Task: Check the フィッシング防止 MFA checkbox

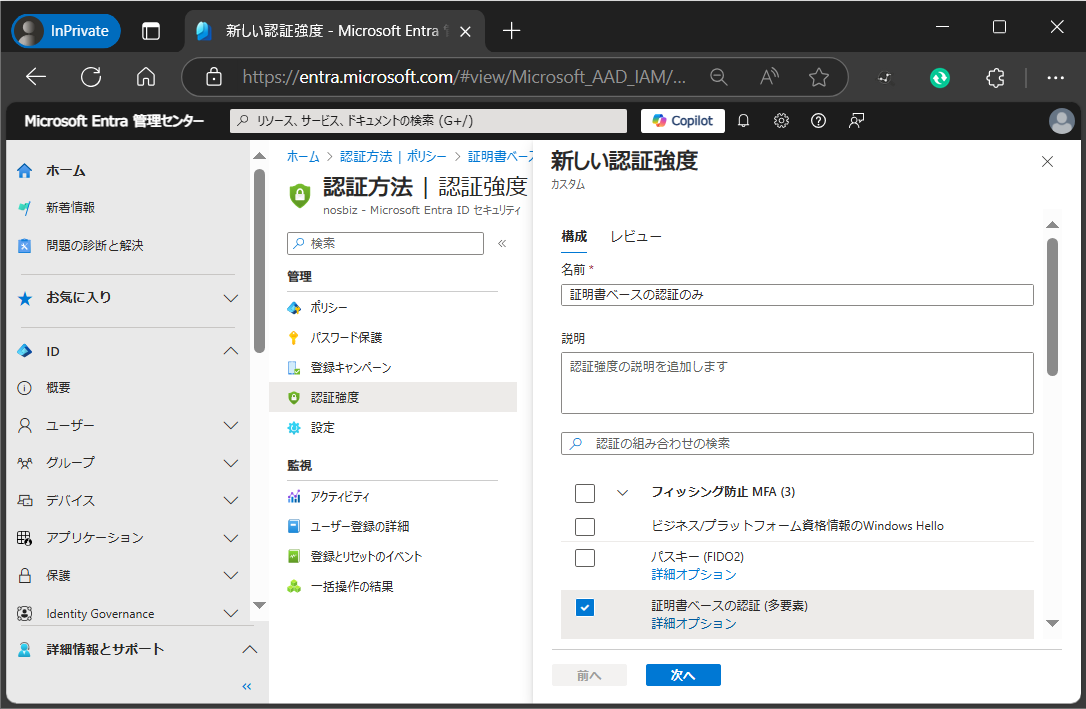Action: point(585,493)
